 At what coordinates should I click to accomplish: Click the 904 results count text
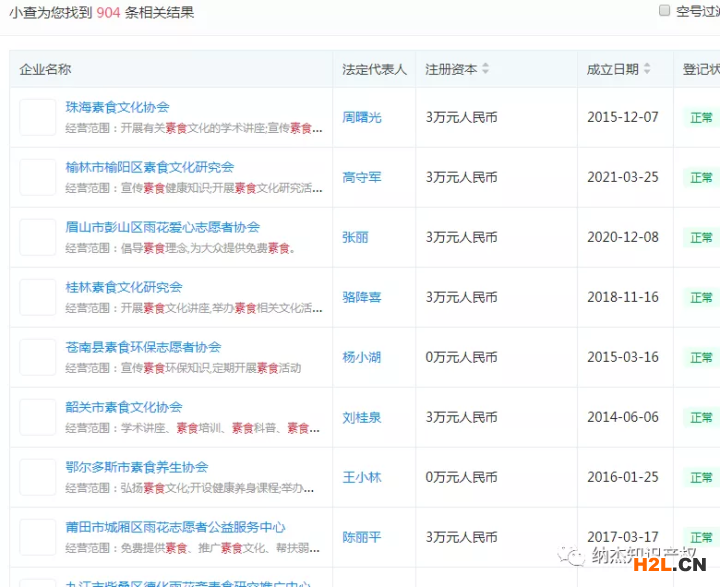point(108,12)
